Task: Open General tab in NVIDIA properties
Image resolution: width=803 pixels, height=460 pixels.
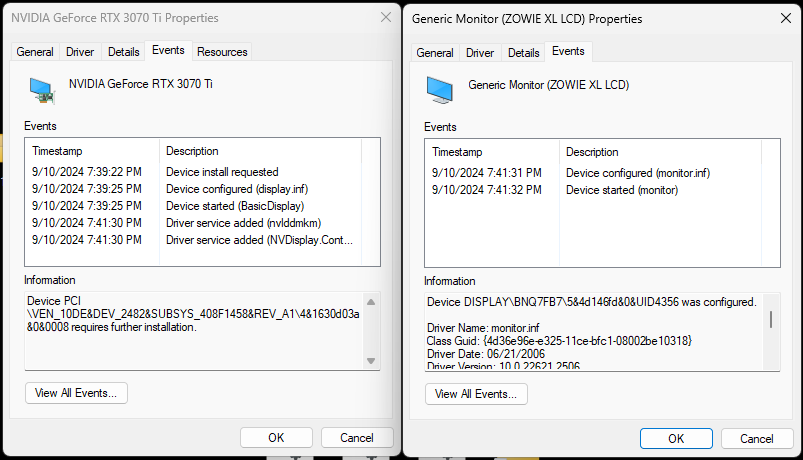Action: pyautogui.click(x=35, y=52)
